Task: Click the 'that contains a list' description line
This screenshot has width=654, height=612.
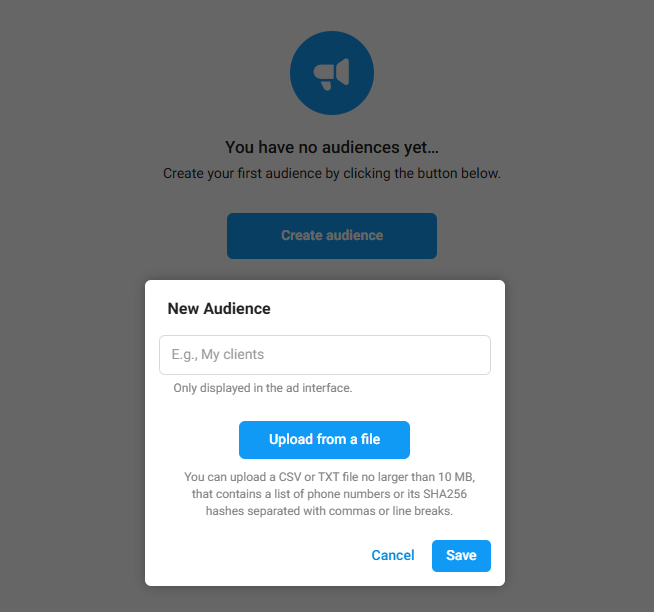Action: [x=329, y=494]
